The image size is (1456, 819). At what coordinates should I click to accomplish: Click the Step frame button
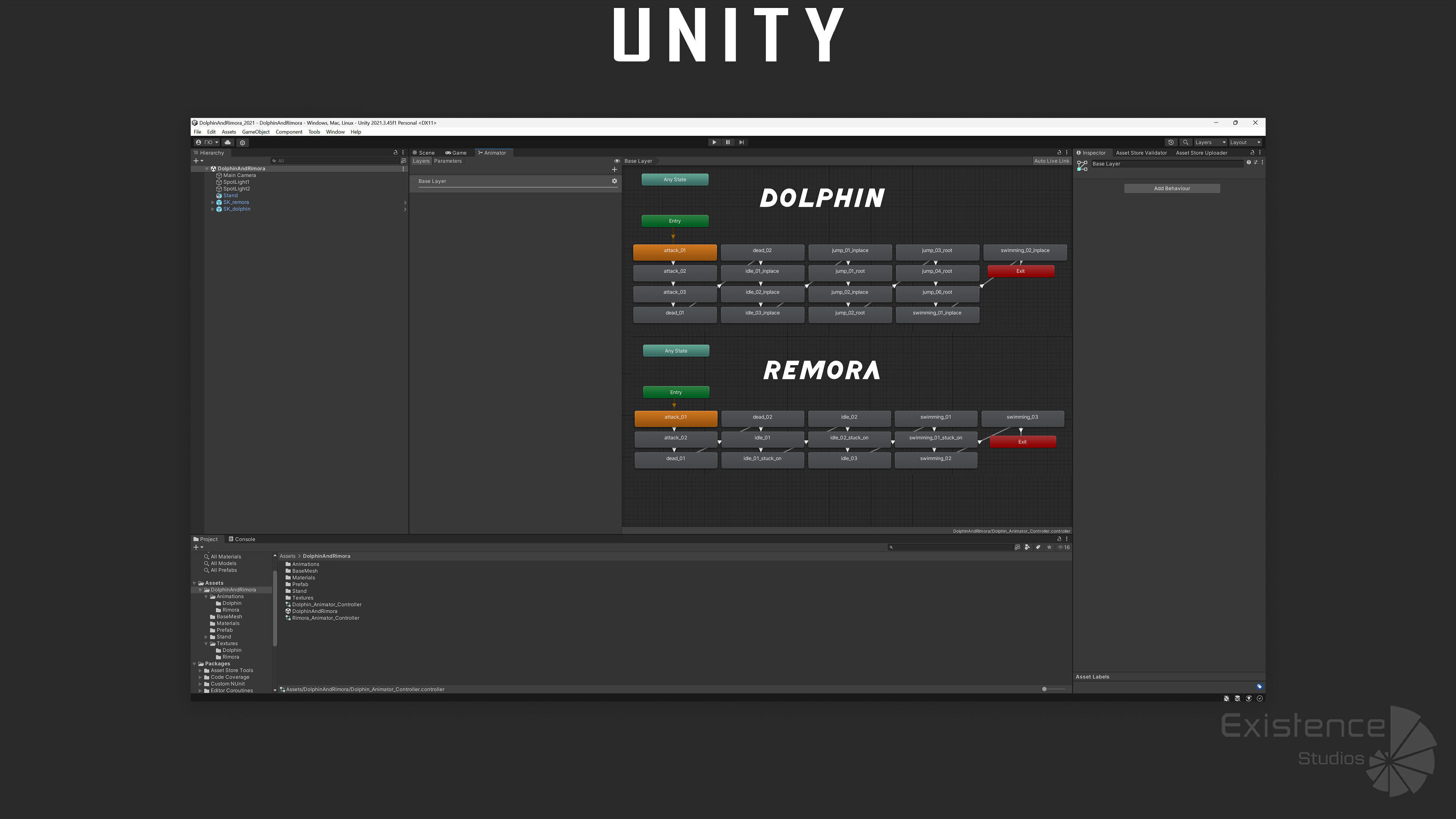tap(741, 143)
